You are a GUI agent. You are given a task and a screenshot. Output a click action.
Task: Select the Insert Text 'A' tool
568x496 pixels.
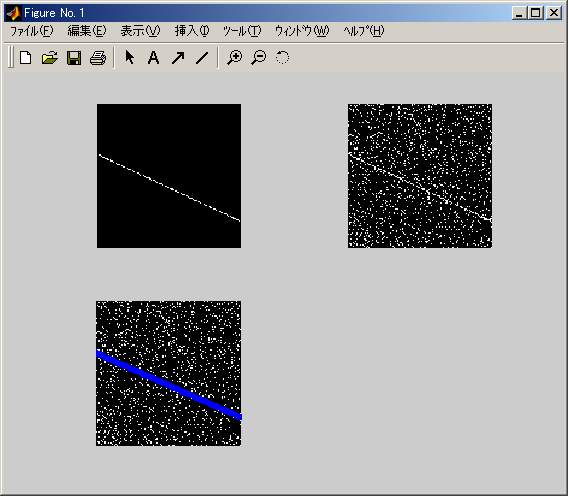[154, 57]
